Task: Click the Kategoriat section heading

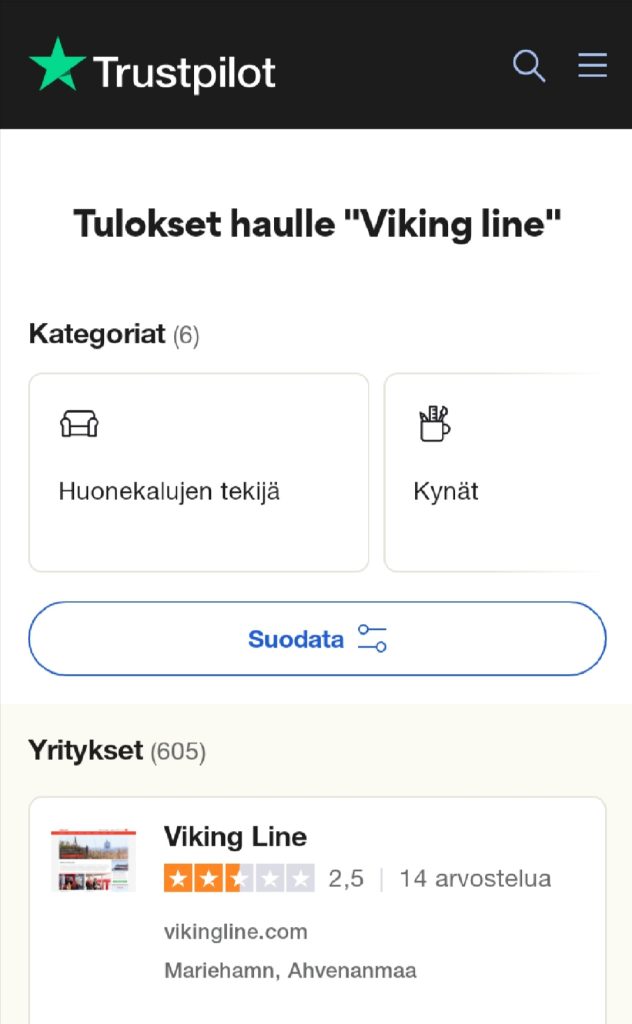Action: (x=97, y=334)
